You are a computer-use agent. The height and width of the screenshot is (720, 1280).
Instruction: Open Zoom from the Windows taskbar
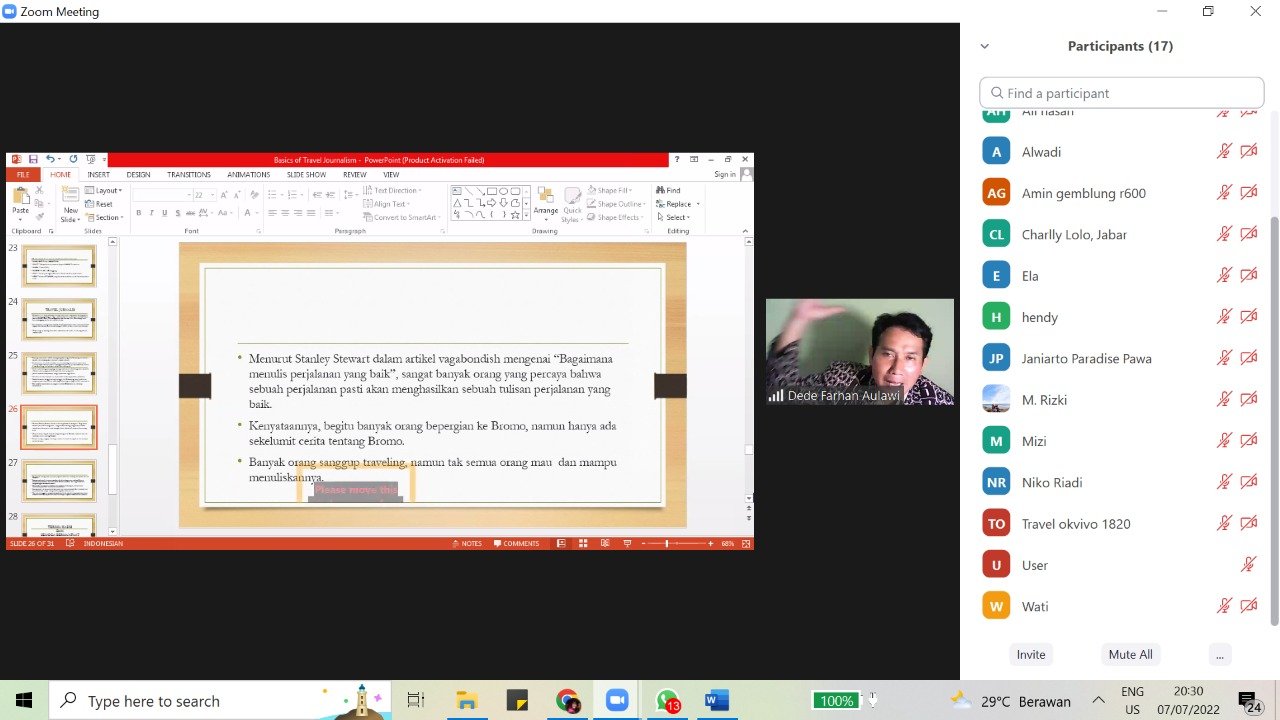pyautogui.click(x=616, y=701)
